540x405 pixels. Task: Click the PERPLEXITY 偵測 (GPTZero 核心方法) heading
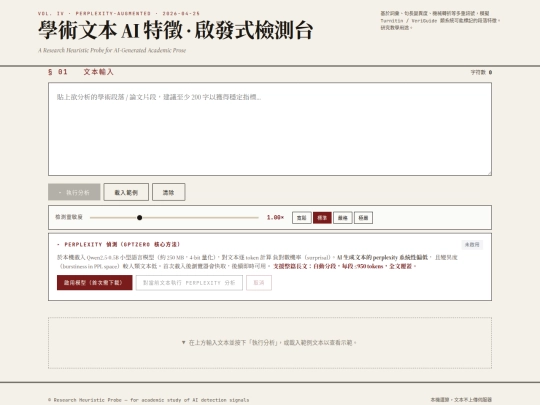coord(118,245)
